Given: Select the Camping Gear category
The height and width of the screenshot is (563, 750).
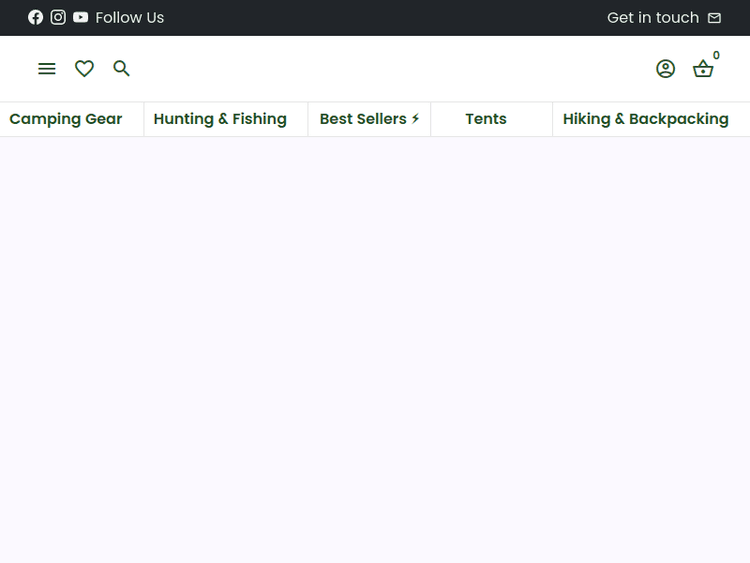Looking at the screenshot, I should click(x=66, y=119).
